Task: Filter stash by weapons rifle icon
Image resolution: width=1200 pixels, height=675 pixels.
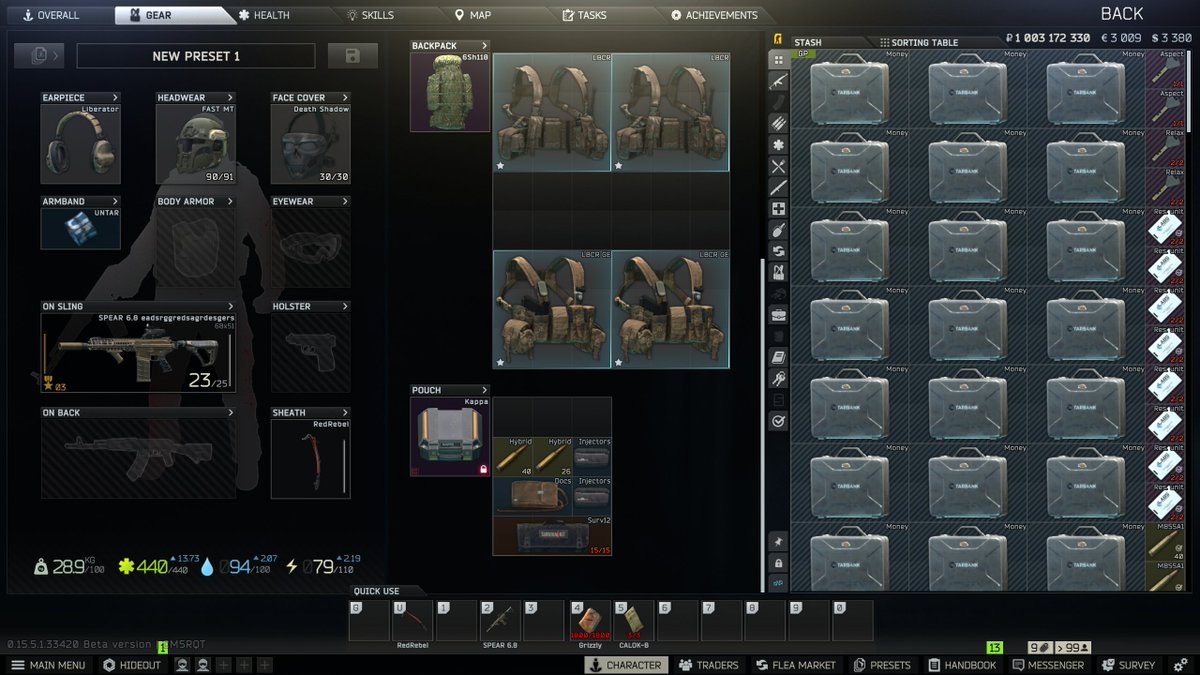Action: [778, 81]
